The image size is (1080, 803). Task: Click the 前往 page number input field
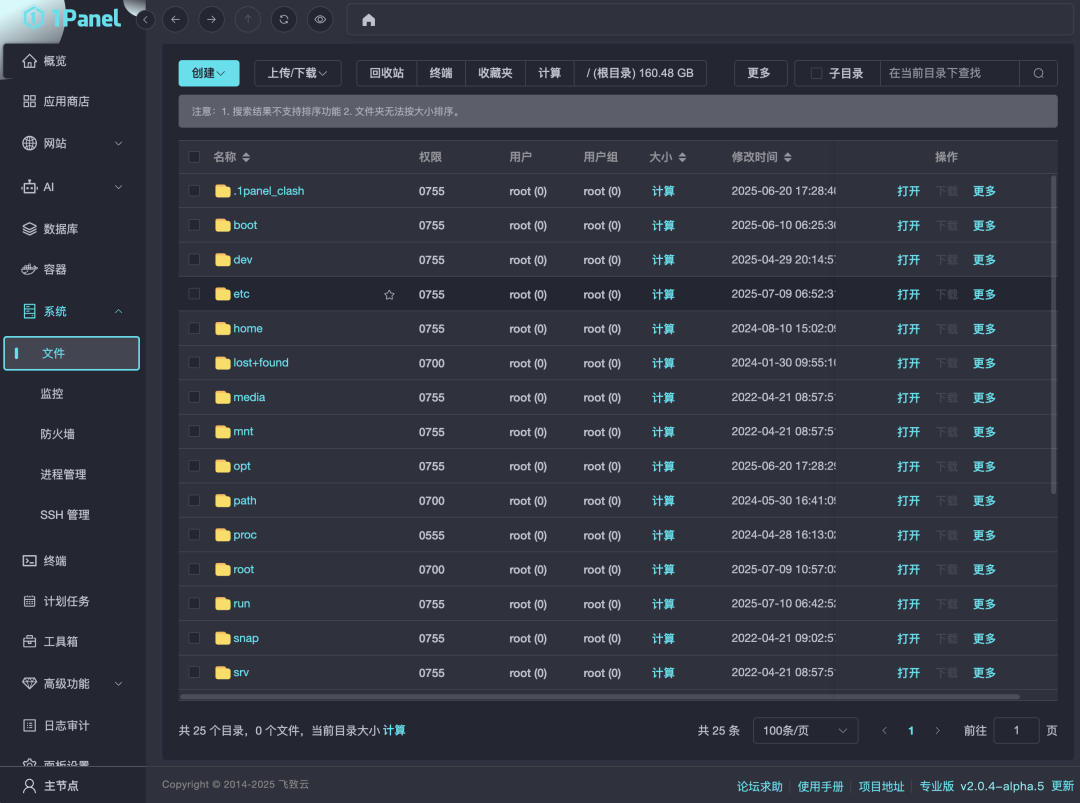[x=1016, y=730]
